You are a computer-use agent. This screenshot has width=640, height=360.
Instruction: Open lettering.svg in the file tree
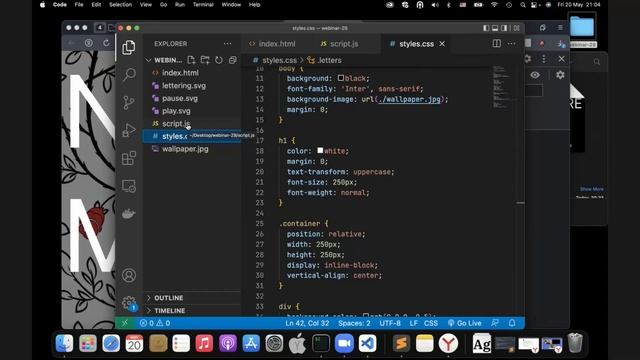coord(184,86)
